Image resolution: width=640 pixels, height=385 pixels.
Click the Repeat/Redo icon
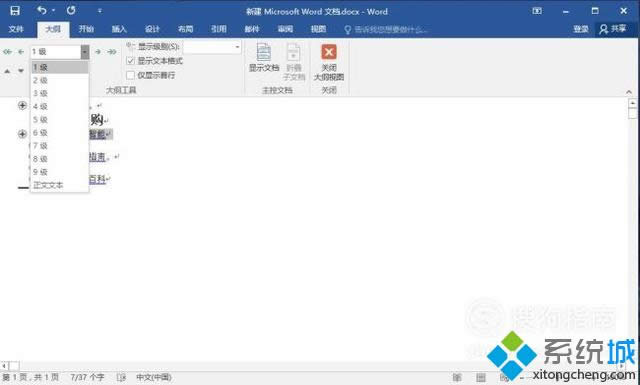(71, 10)
